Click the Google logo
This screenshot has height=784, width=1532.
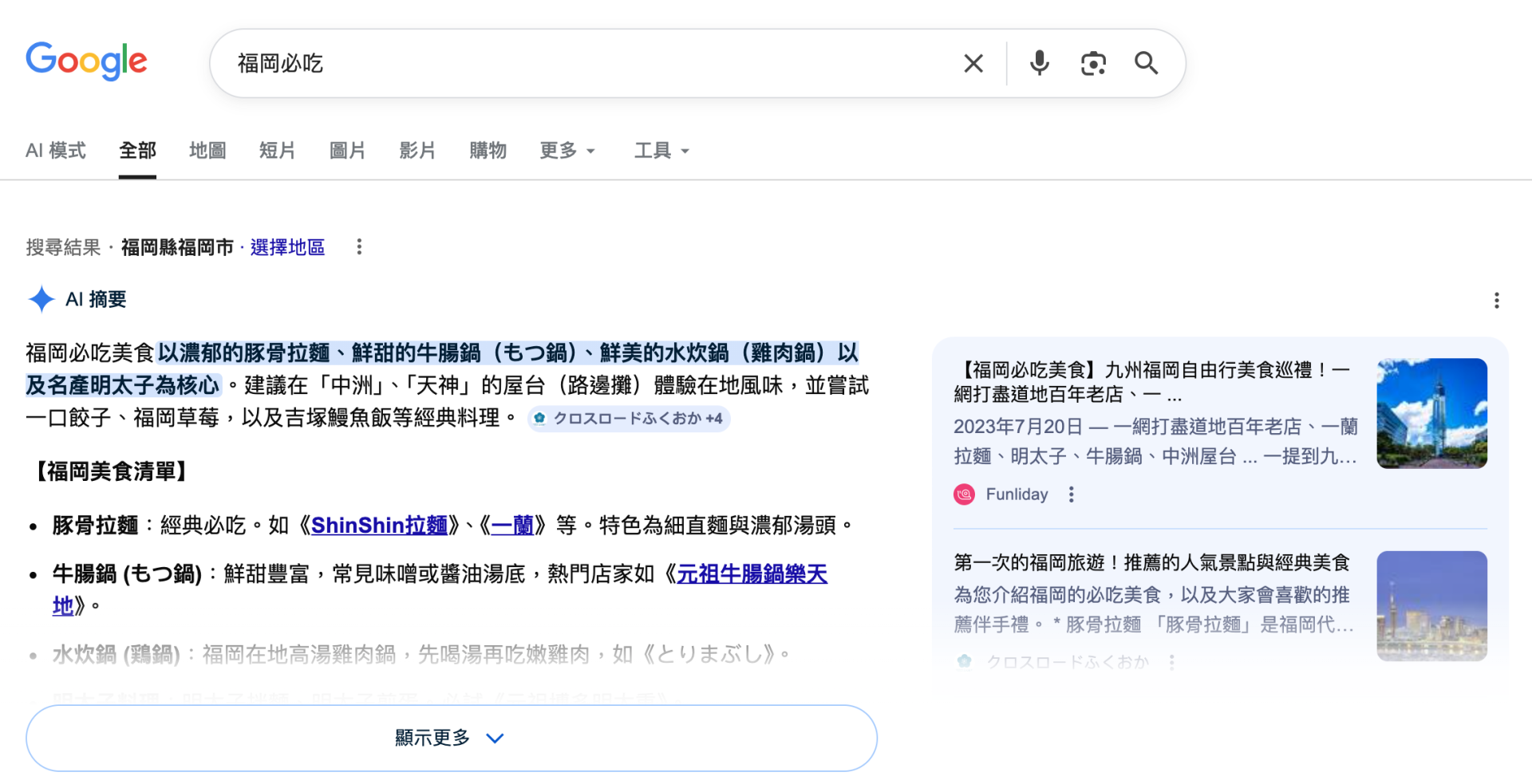click(86, 61)
